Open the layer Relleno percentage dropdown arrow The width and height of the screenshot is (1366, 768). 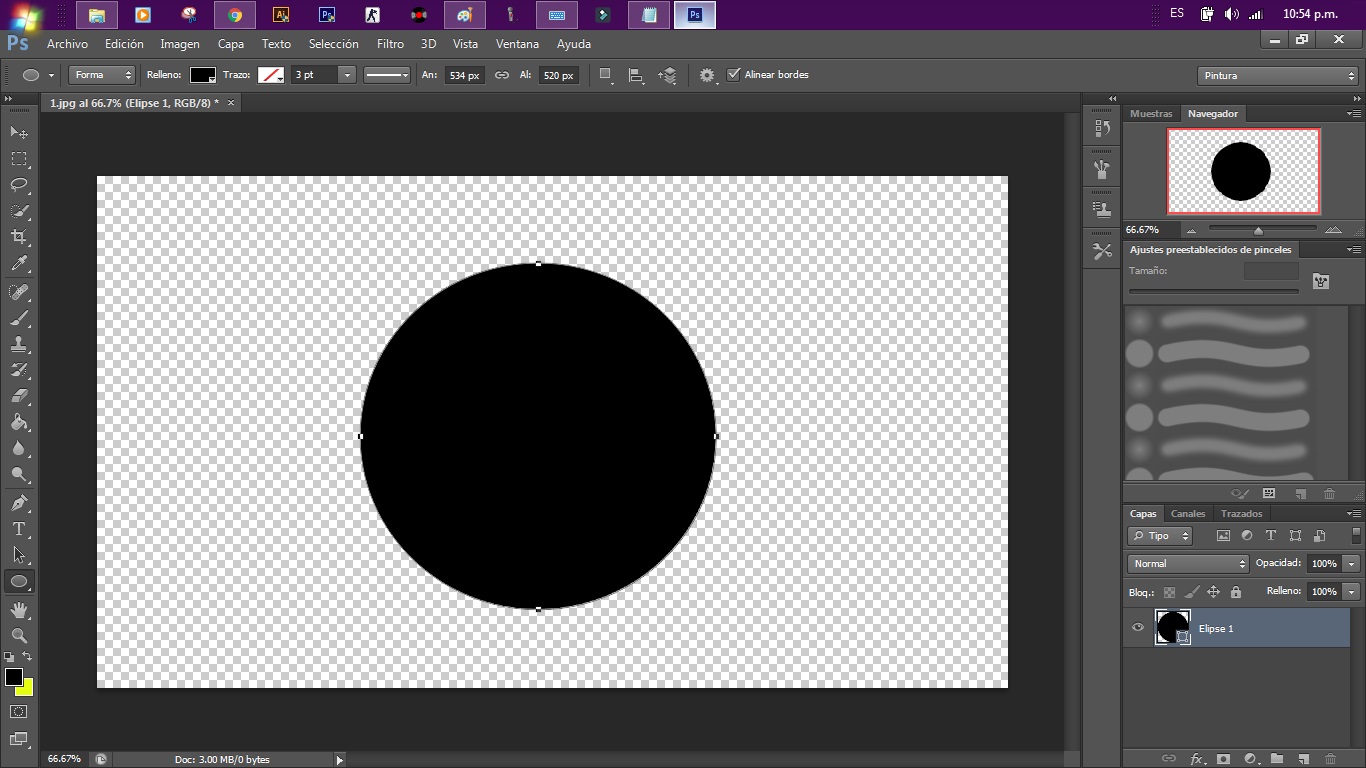point(1352,592)
